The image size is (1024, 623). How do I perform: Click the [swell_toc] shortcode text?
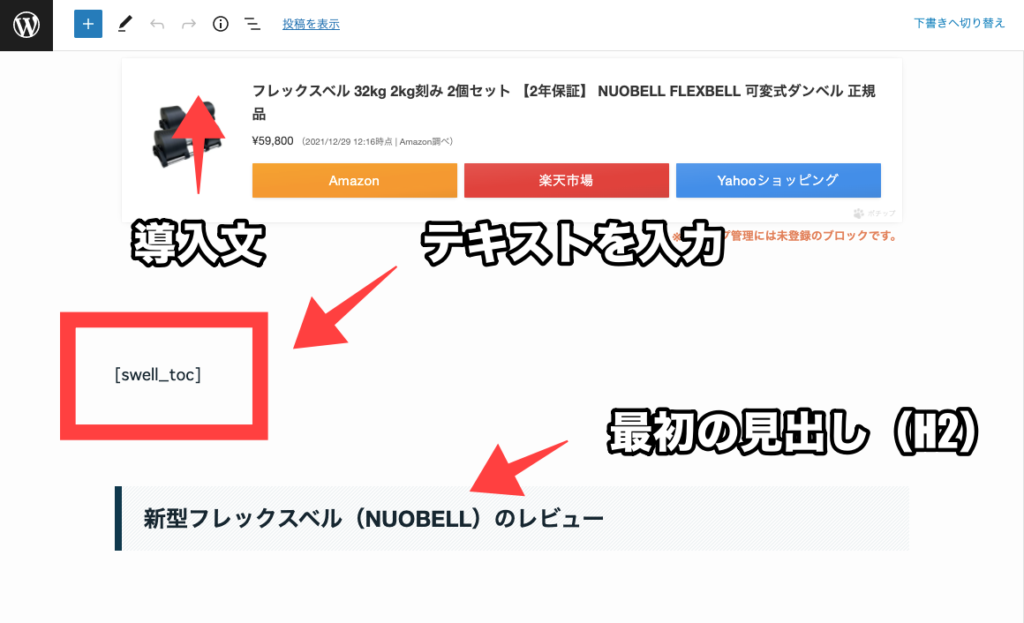pos(158,375)
